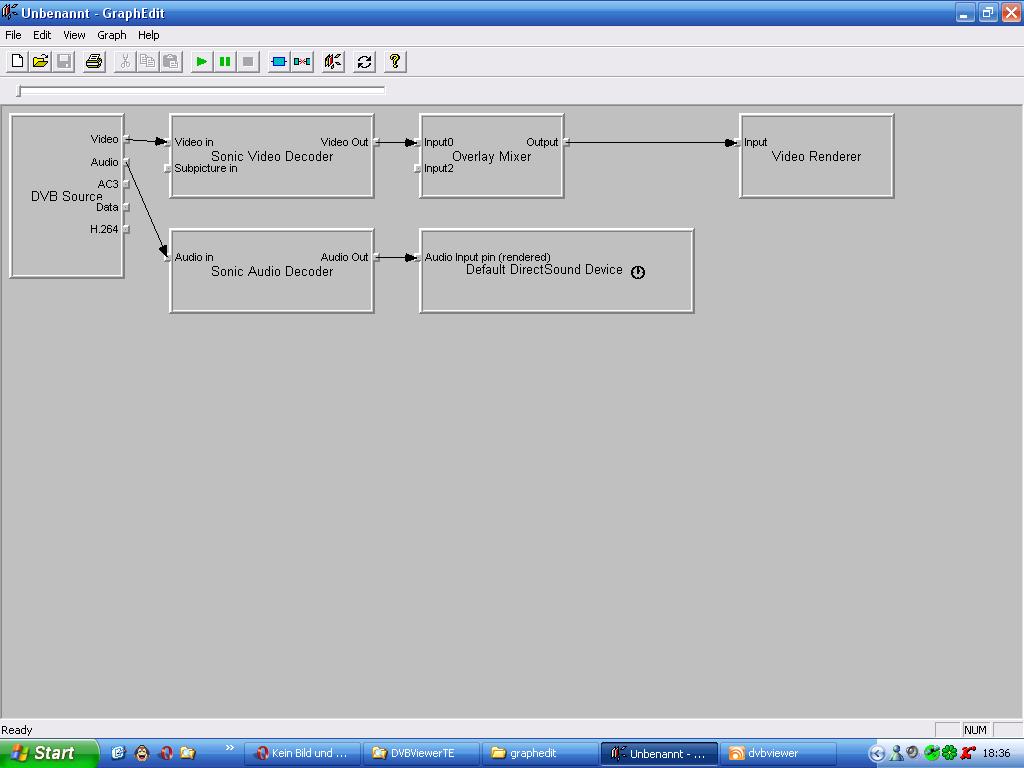
Task: Click the Audio Out pin on Sonic Audio Decoder
Action: (x=376, y=257)
